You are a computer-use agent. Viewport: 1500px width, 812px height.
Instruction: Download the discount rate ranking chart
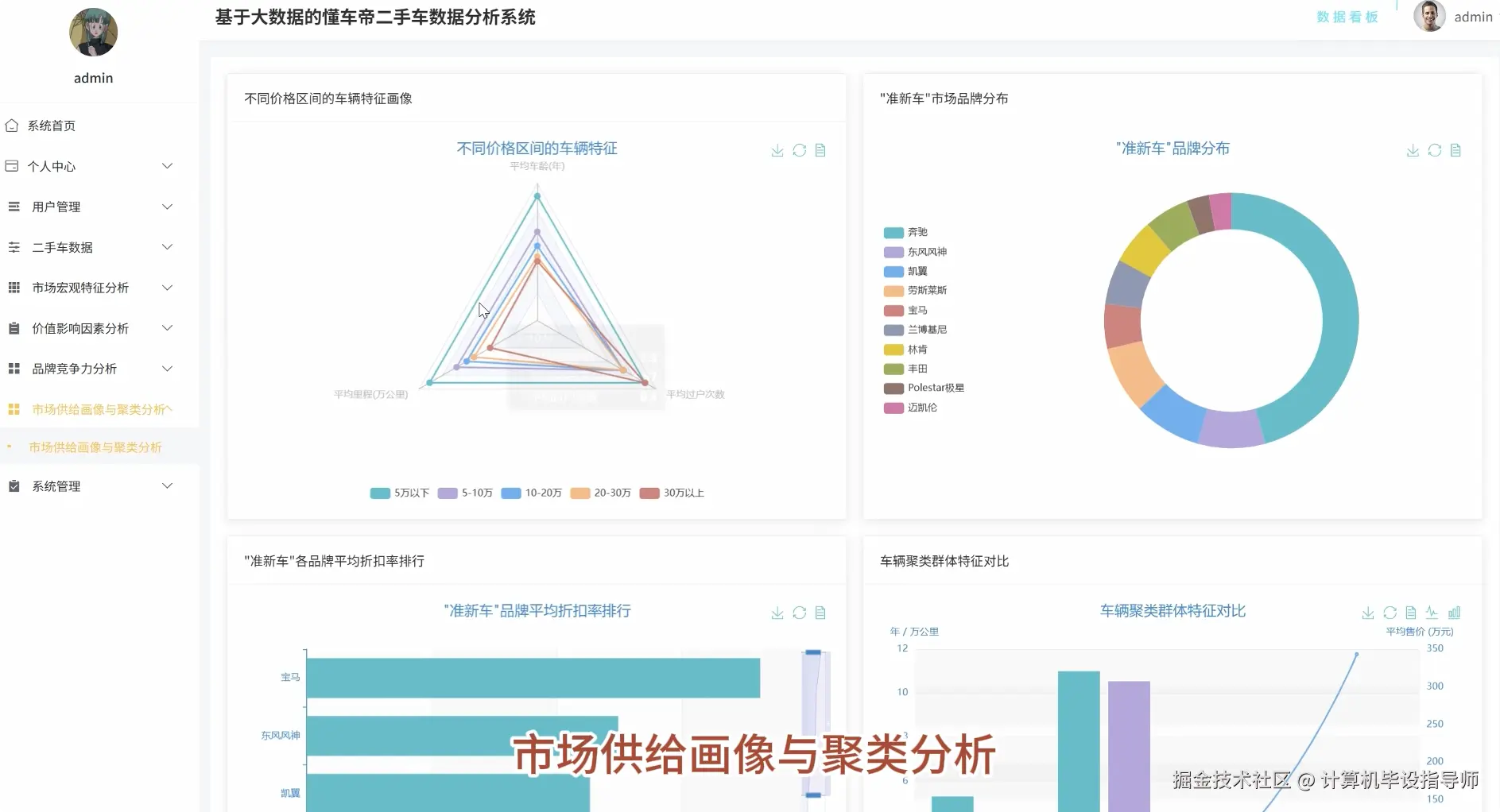777,613
